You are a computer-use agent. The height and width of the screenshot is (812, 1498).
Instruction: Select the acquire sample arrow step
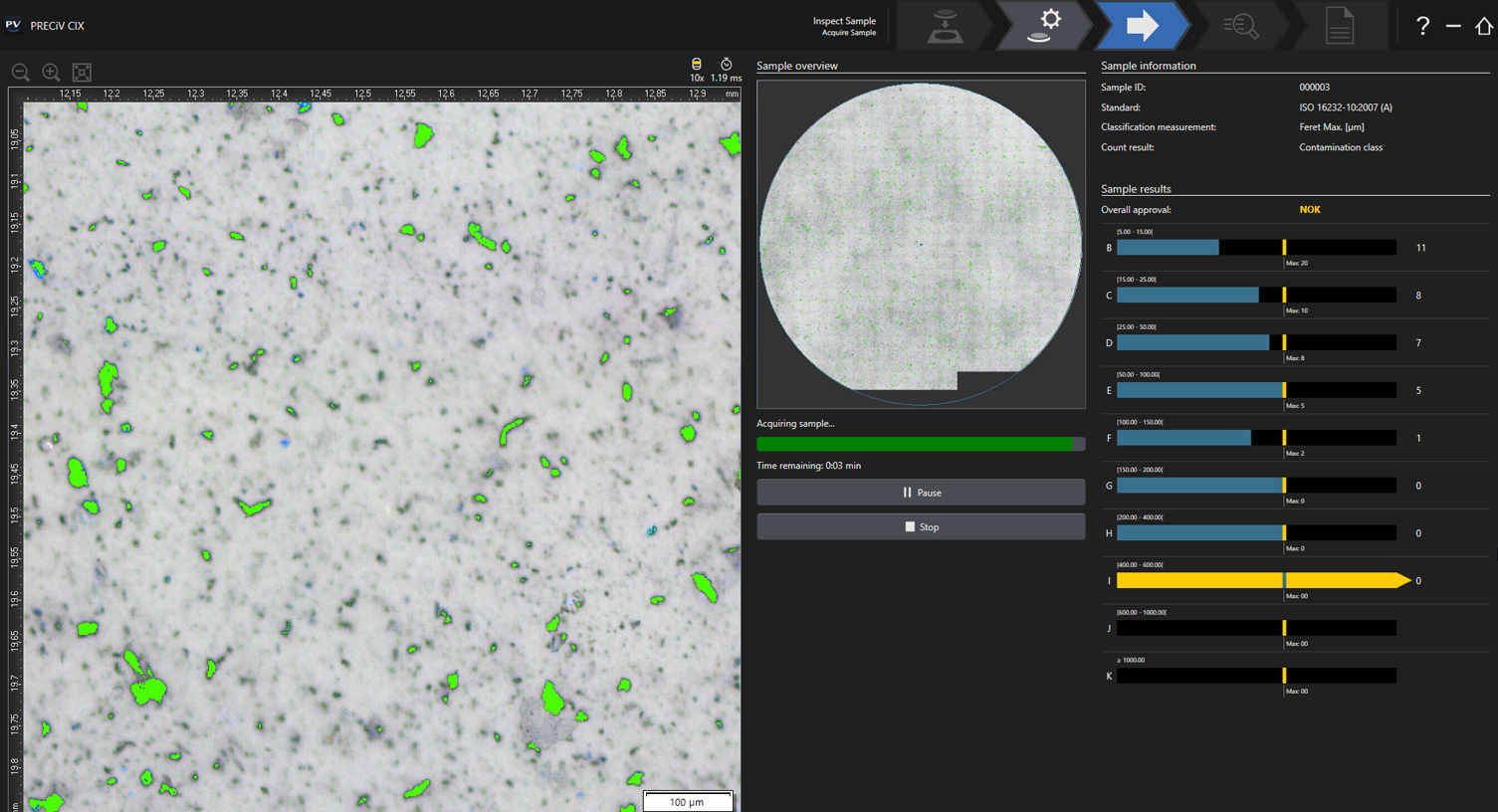click(x=1142, y=26)
